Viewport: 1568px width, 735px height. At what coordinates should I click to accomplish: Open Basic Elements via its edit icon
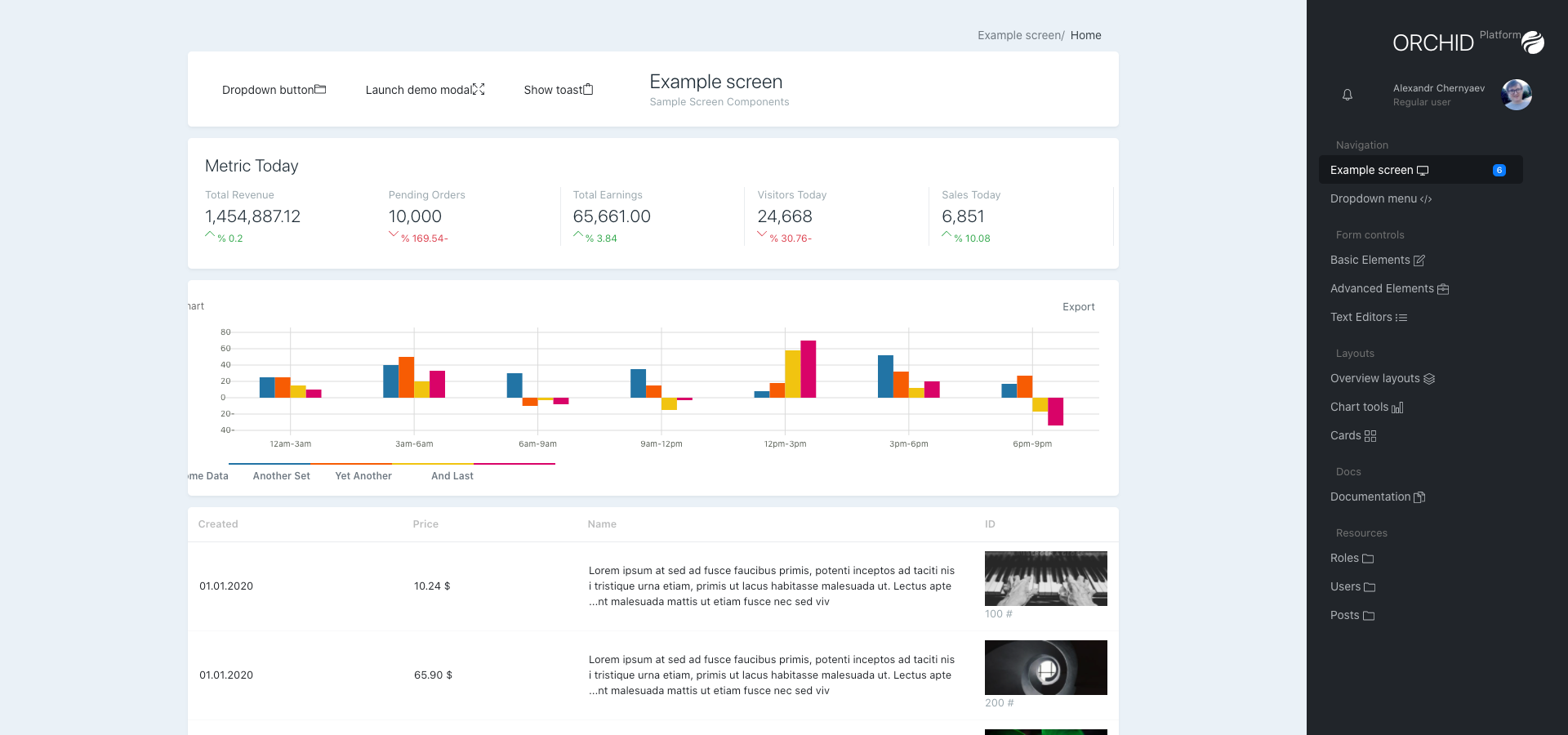pos(1419,260)
